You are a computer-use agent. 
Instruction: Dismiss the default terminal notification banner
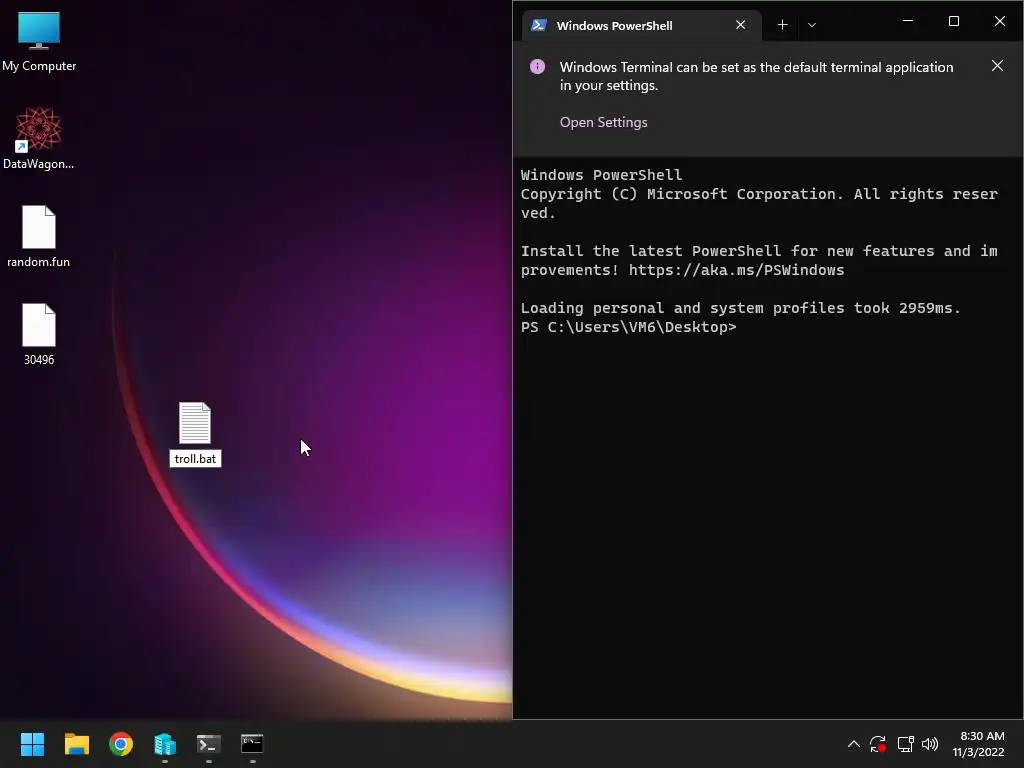pyautogui.click(x=997, y=66)
